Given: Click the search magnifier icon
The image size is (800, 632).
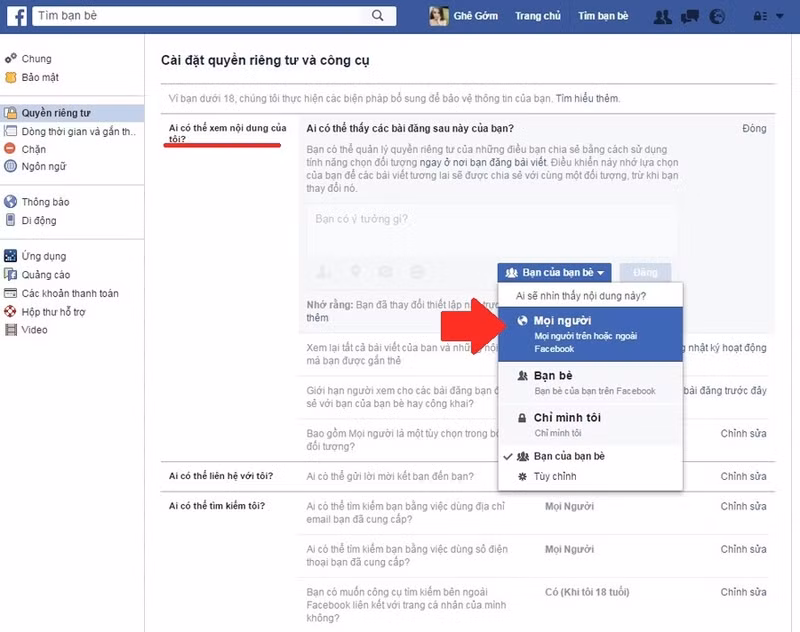Looking at the screenshot, I should click(375, 15).
